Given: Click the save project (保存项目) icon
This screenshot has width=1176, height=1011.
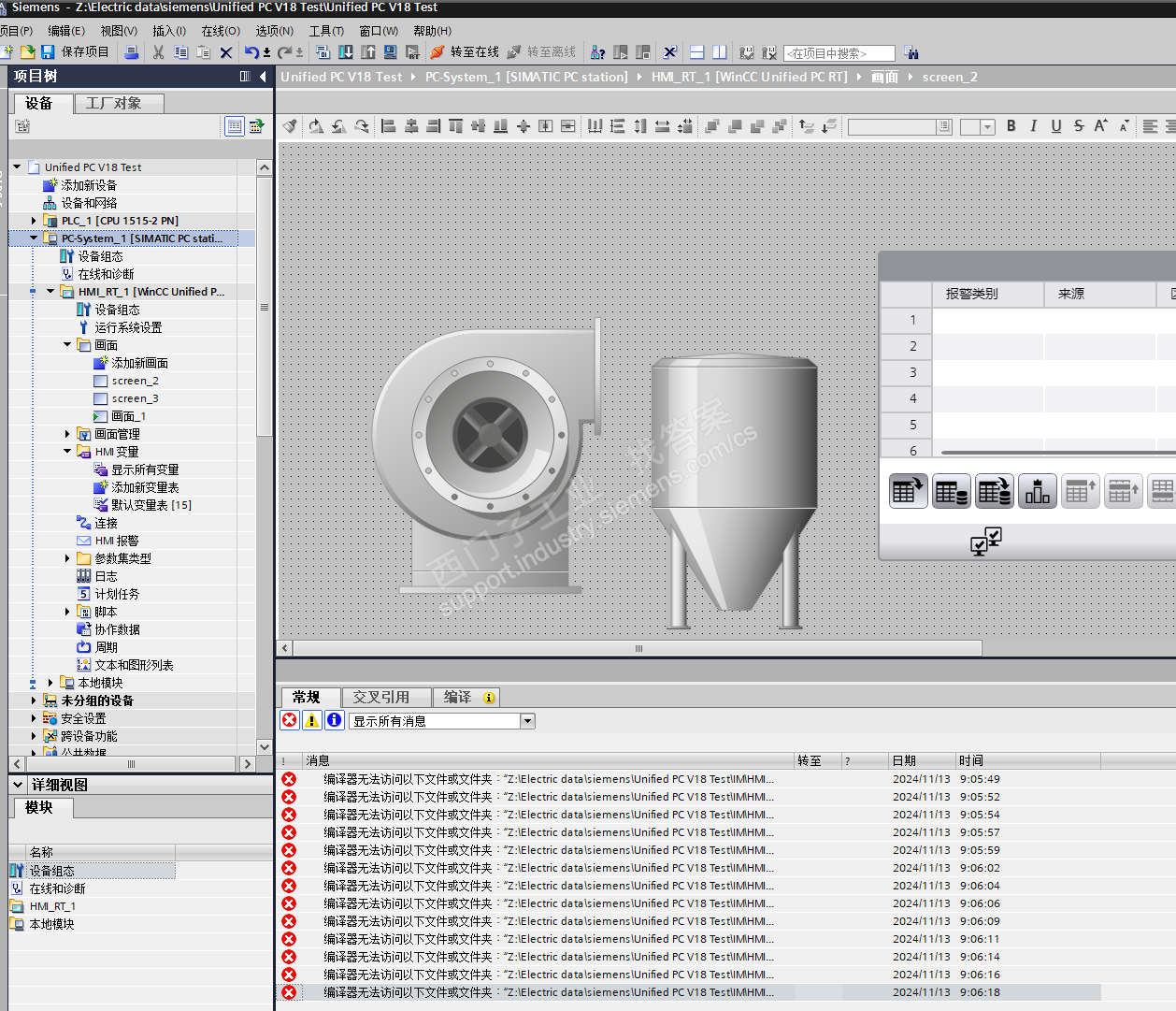Looking at the screenshot, I should pyautogui.click(x=49, y=52).
